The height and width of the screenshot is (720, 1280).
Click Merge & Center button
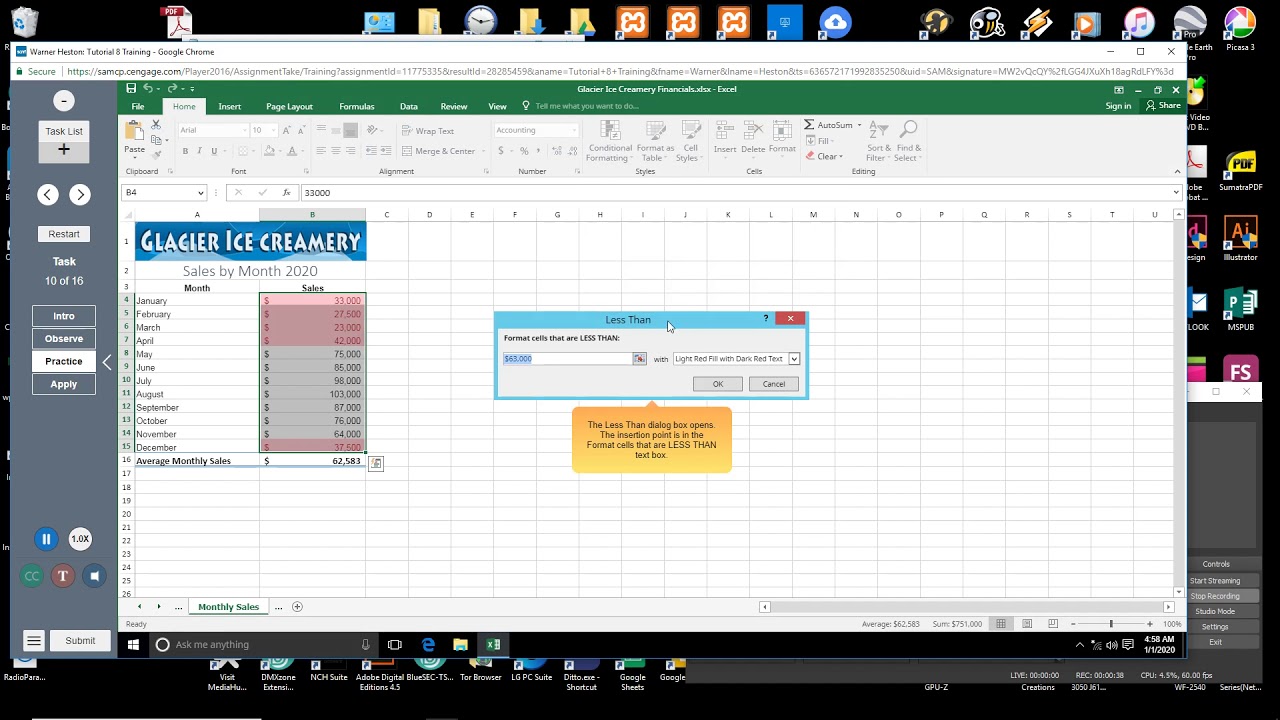(x=439, y=151)
